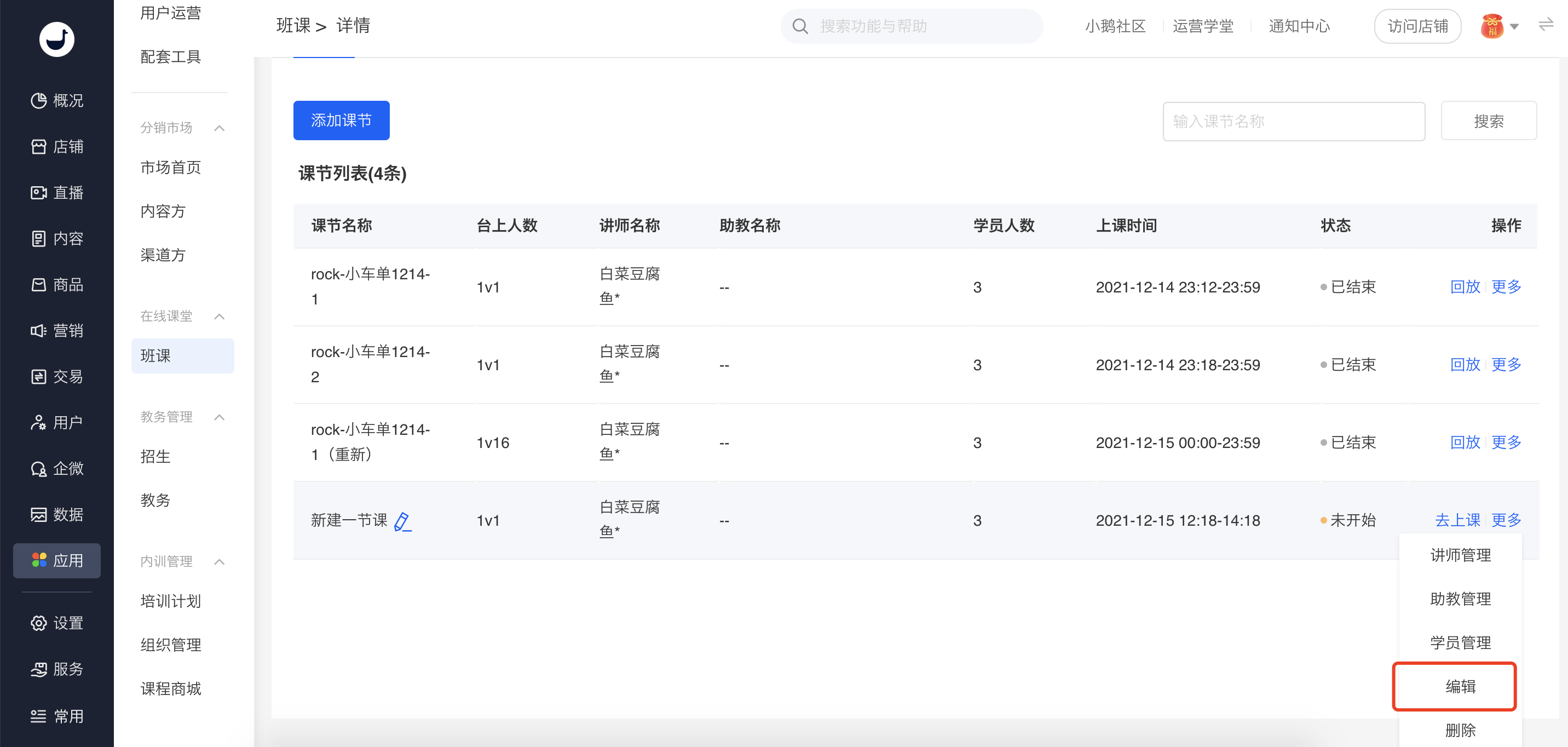Image resolution: width=1568 pixels, height=747 pixels.
Task: Click the 企微 sidebar icon
Action: coord(39,468)
